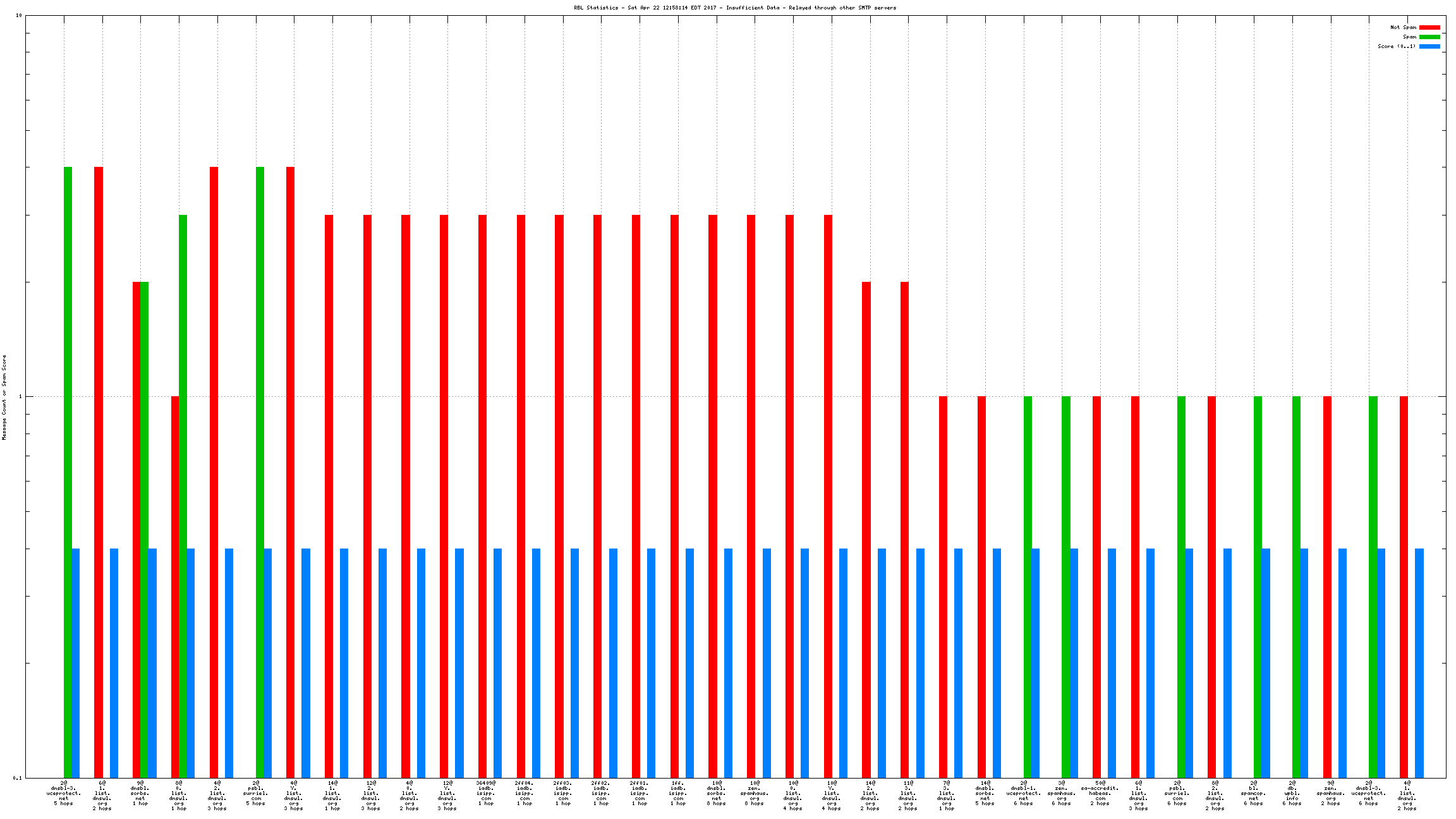The width and height of the screenshot is (1456, 819).
Task: Click the red bar above sa-accredit.habeas.com
Action: tap(1096, 586)
